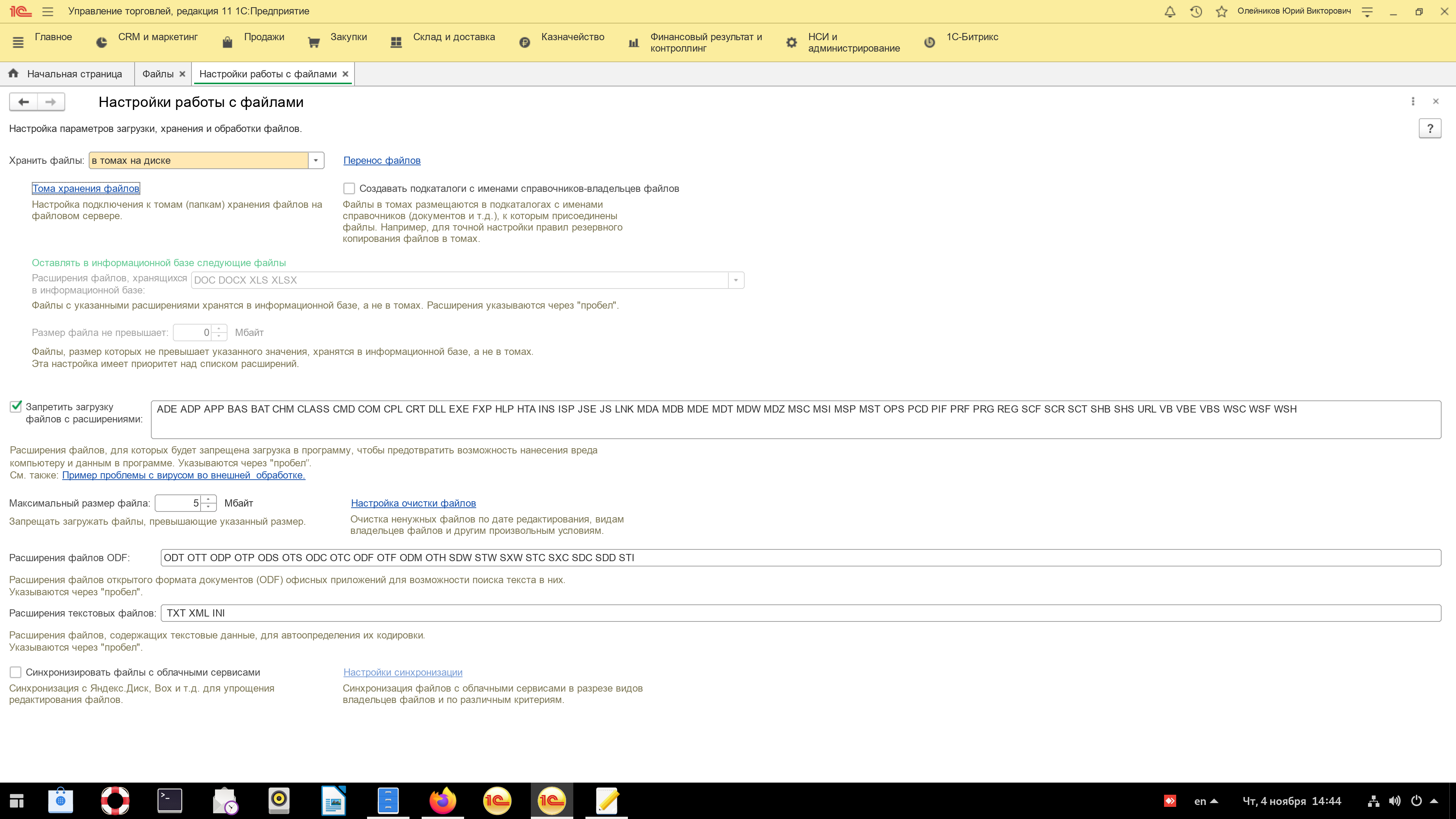Enable file synchronization with cloud services
The width and height of the screenshot is (1456, 819).
pyautogui.click(x=16, y=672)
